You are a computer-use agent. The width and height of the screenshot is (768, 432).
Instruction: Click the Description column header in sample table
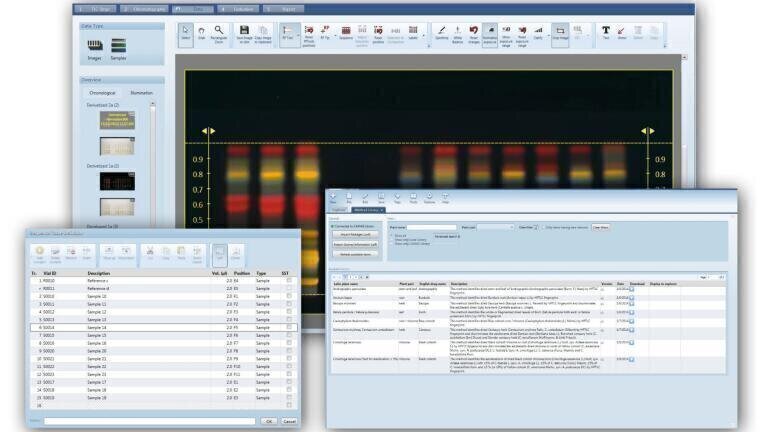pyautogui.click(x=99, y=273)
